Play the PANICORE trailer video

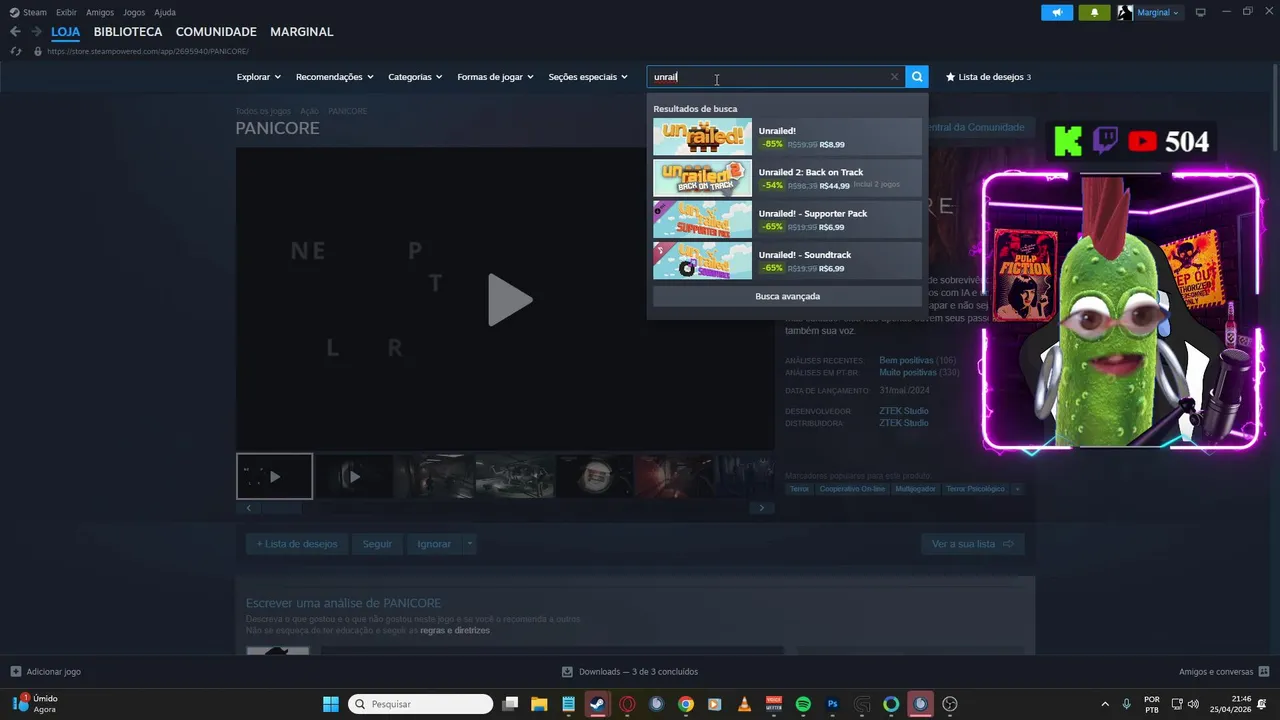coord(508,300)
